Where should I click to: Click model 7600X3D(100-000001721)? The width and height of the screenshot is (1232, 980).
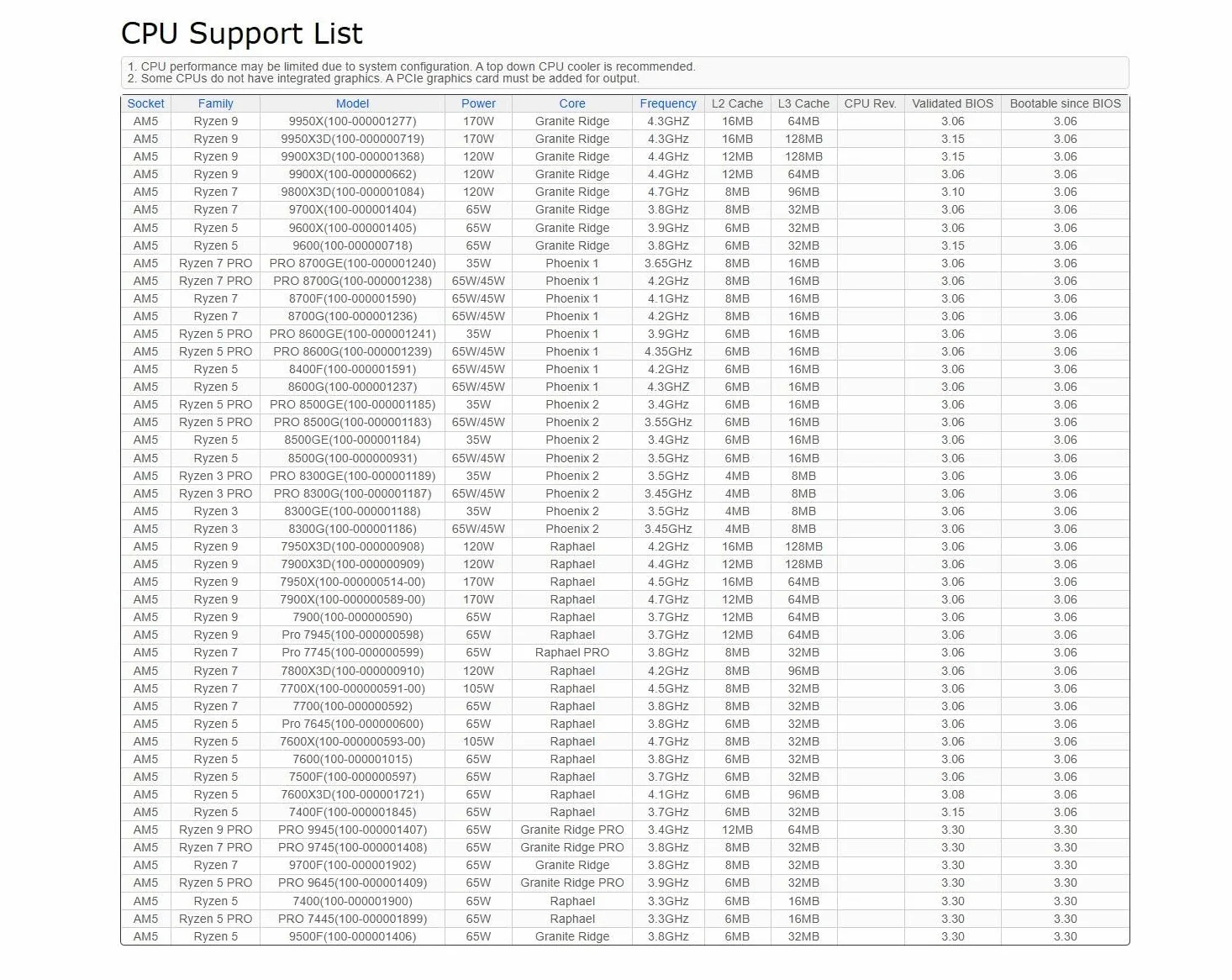click(x=352, y=794)
